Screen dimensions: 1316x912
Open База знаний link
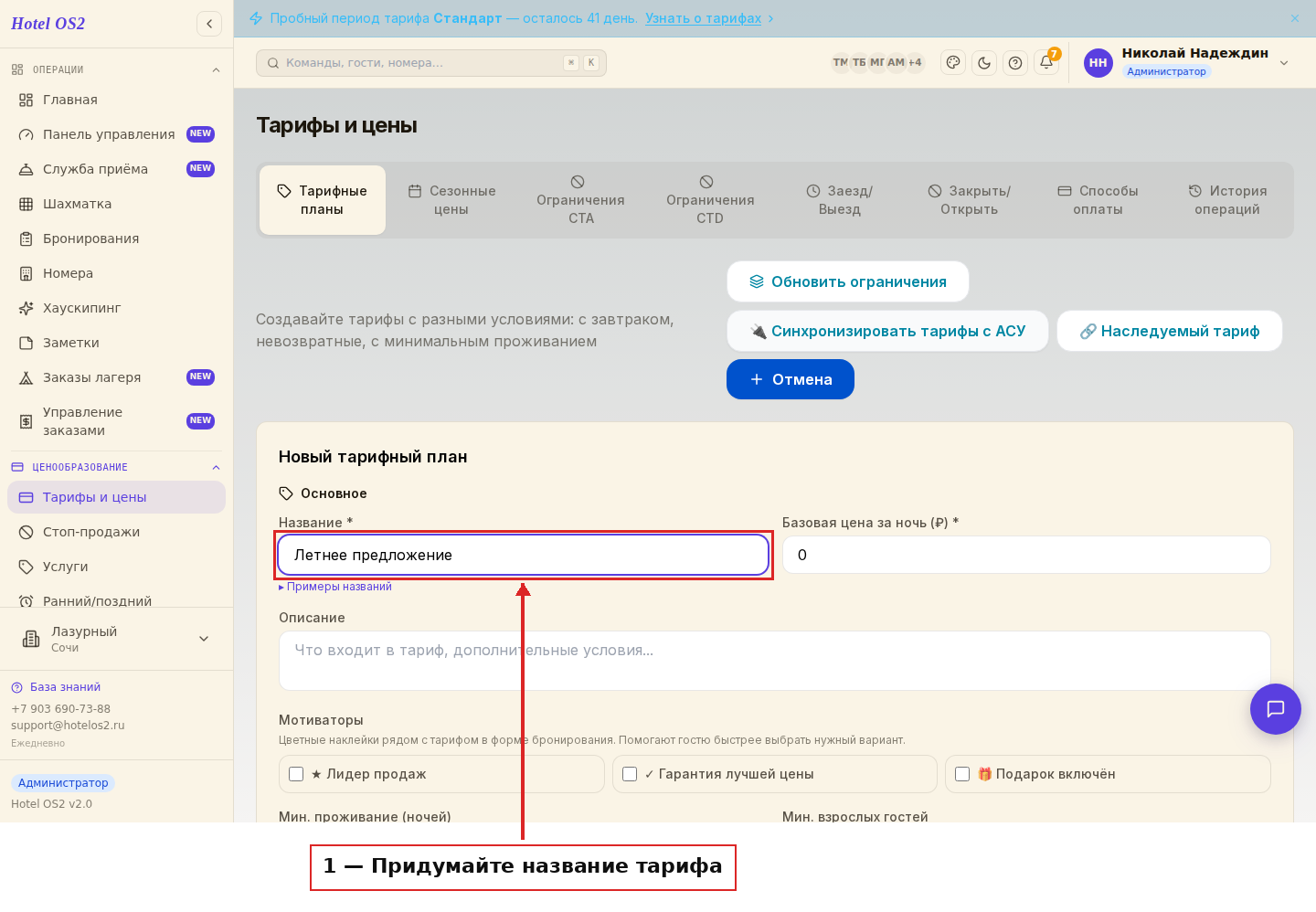pyautogui.click(x=65, y=687)
